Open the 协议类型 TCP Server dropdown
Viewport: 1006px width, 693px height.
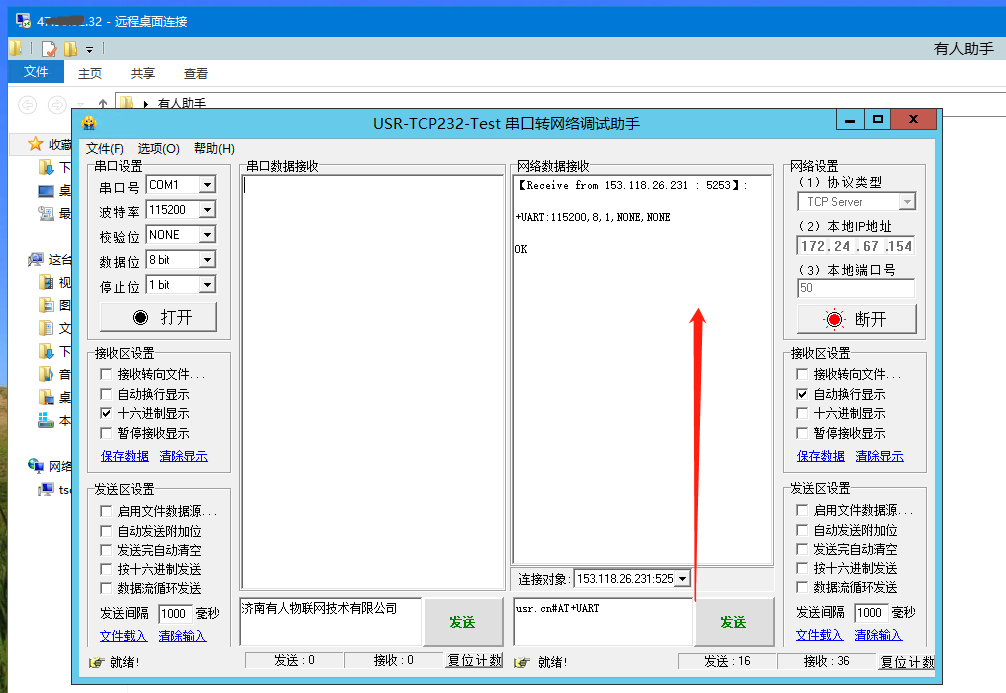907,201
